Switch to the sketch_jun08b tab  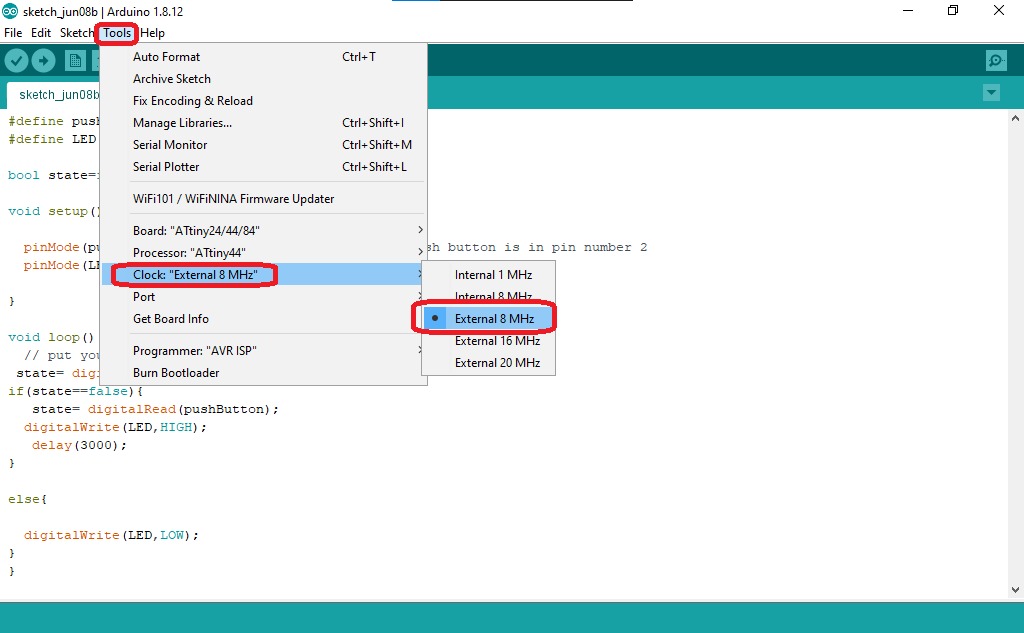point(54,95)
